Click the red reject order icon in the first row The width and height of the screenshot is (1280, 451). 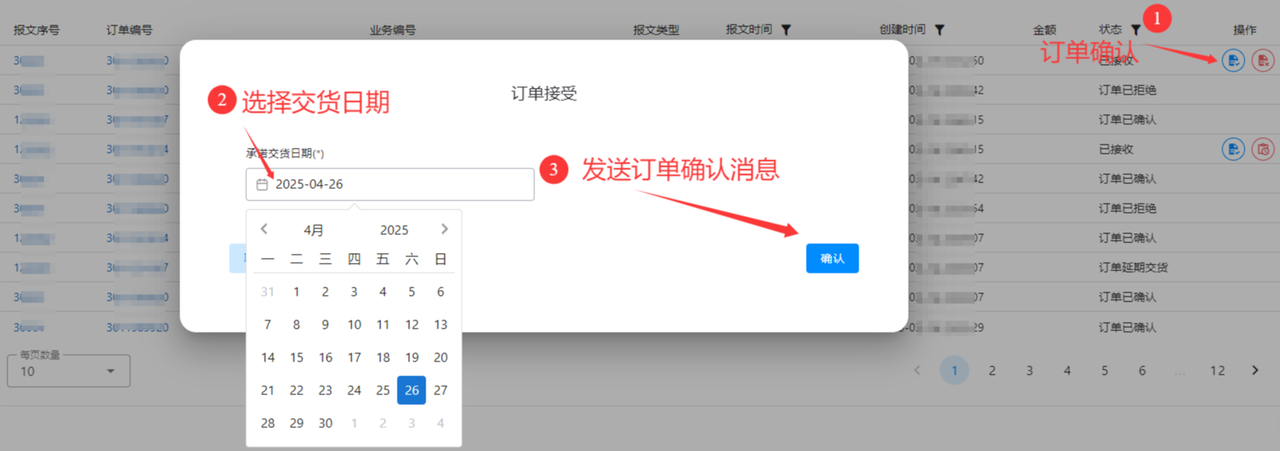1263,61
